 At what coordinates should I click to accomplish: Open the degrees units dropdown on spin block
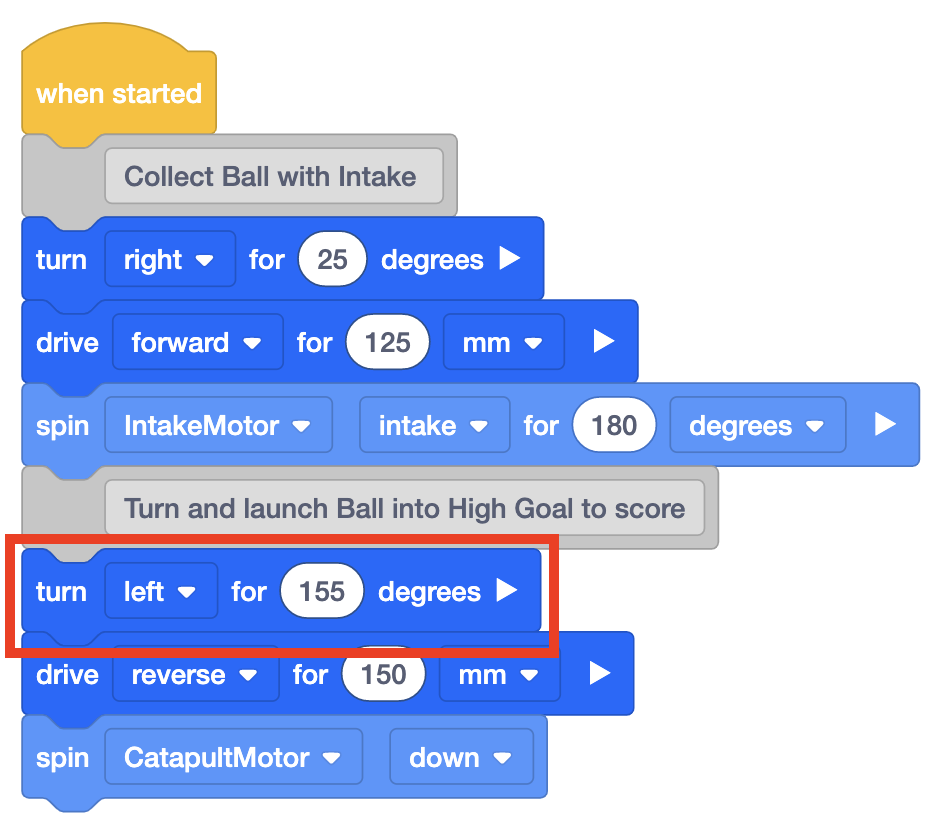[757, 425]
